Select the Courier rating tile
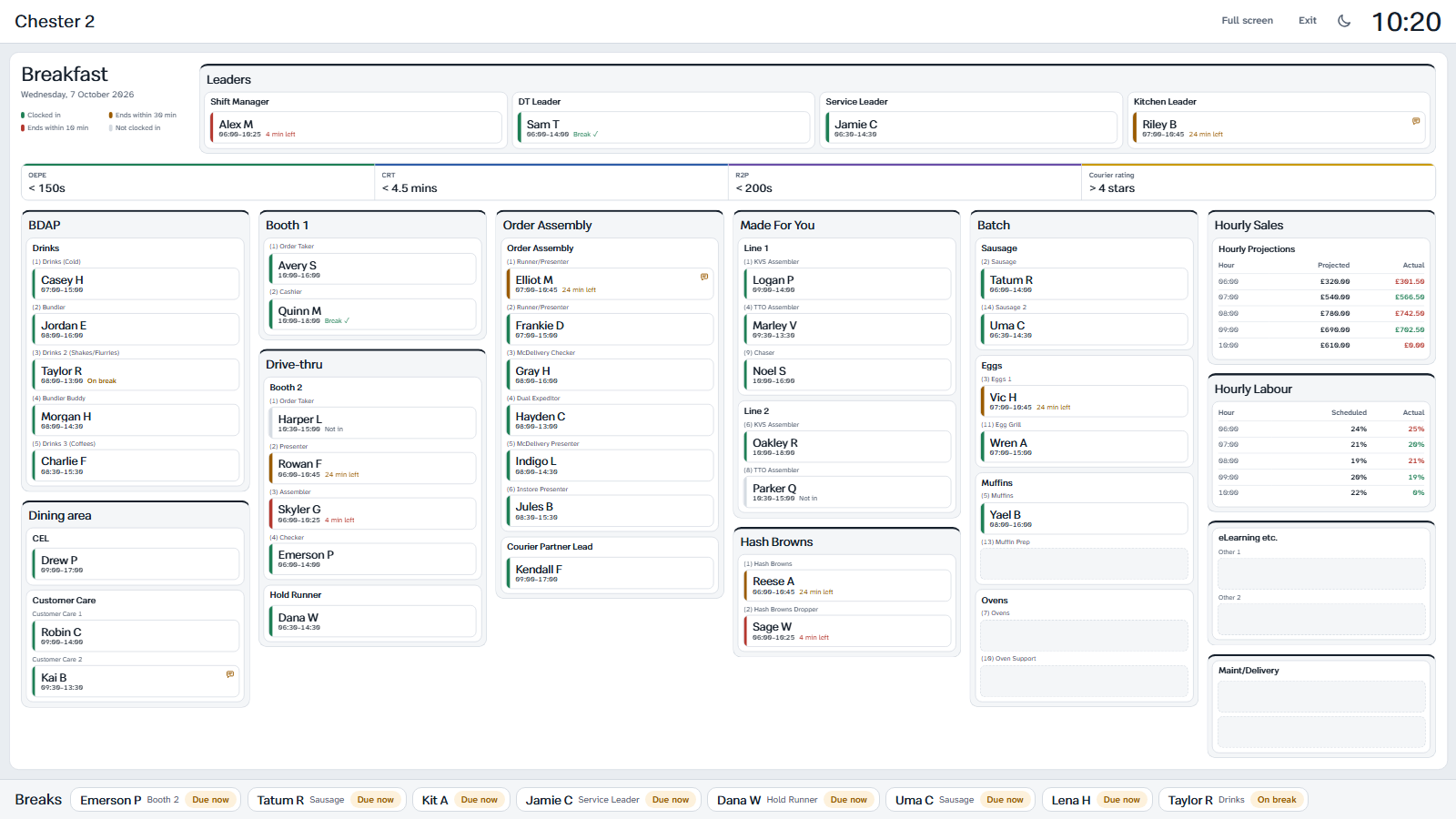The height and width of the screenshot is (819, 1456). coord(1259,182)
